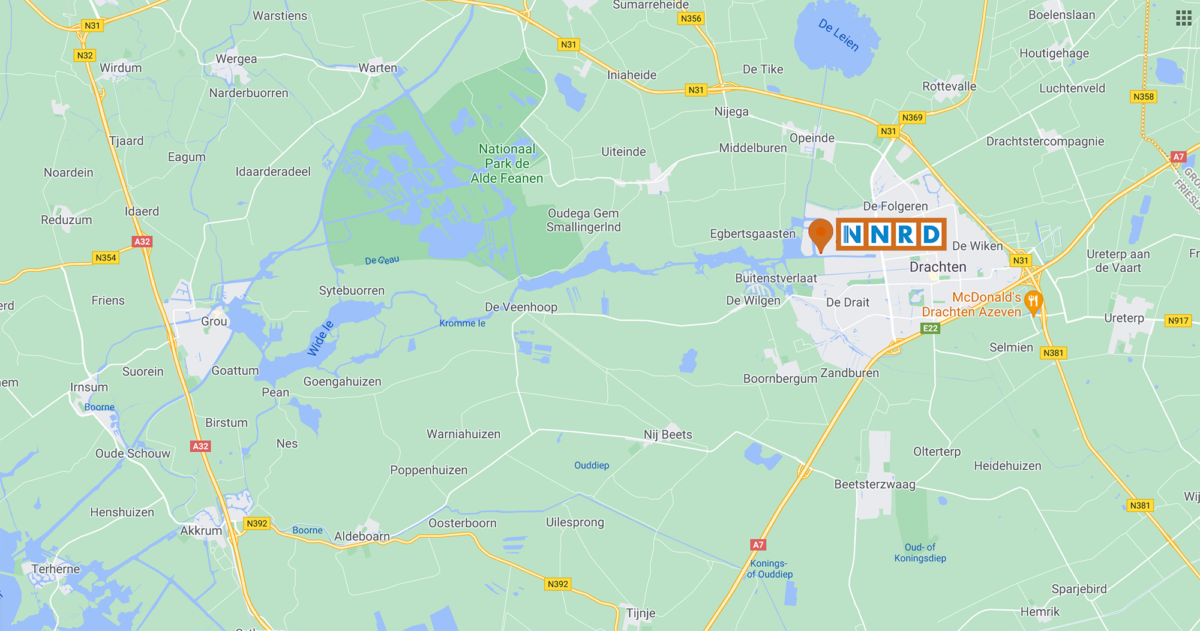Click the E22 road shield
Screen dimensions: 1200x631
tap(932, 327)
